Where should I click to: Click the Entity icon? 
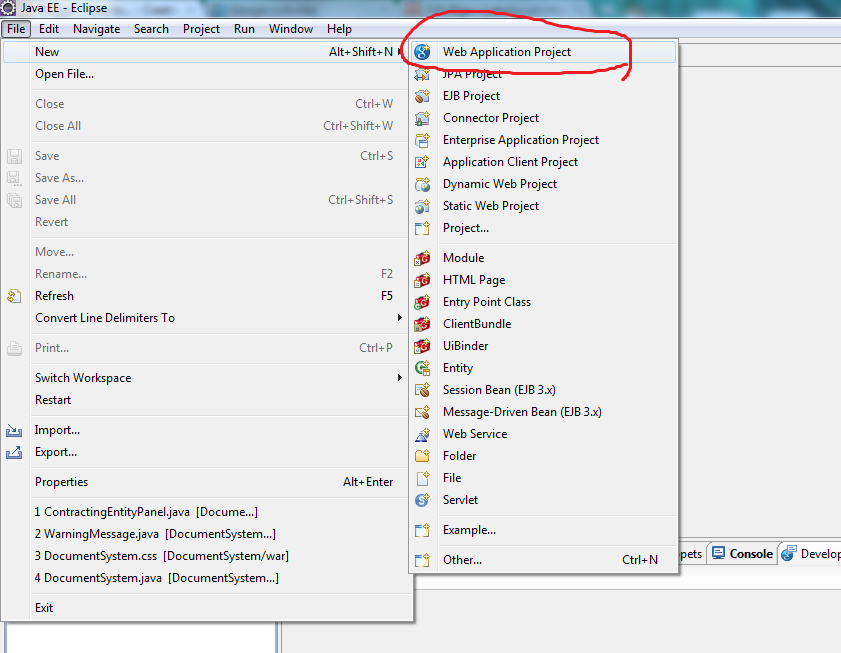tap(422, 368)
